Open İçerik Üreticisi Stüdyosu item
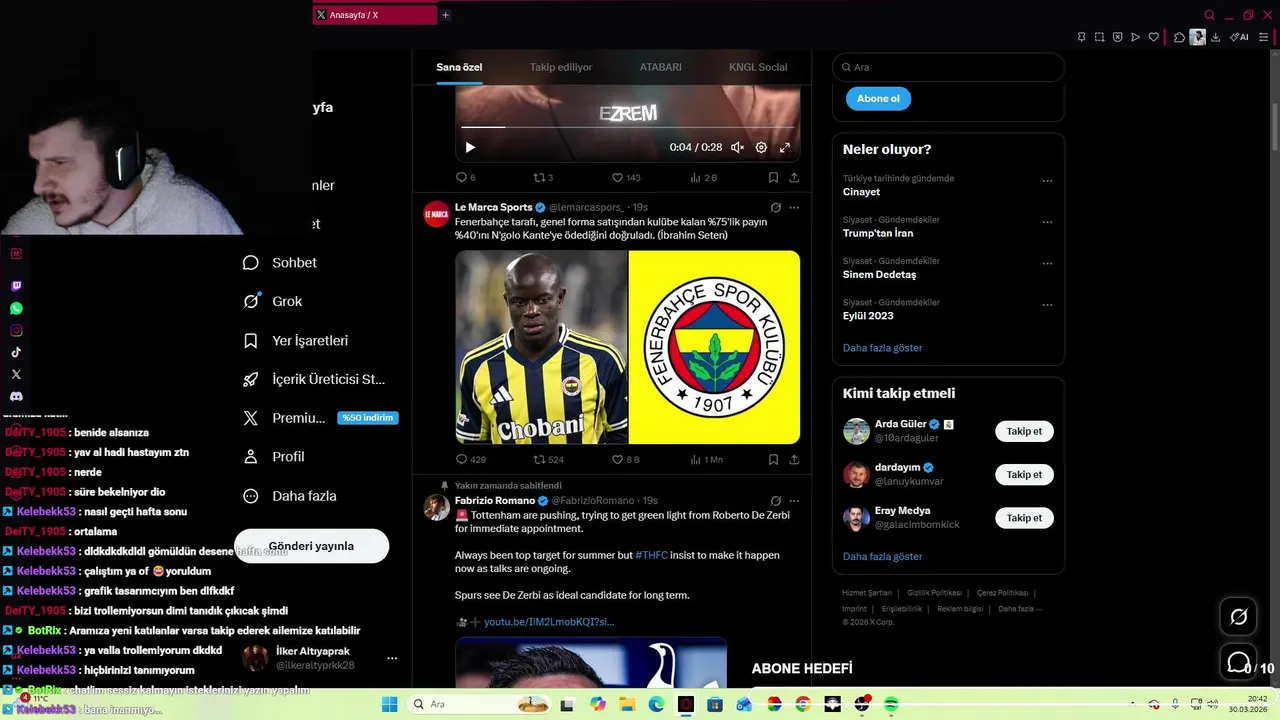 [314, 380]
